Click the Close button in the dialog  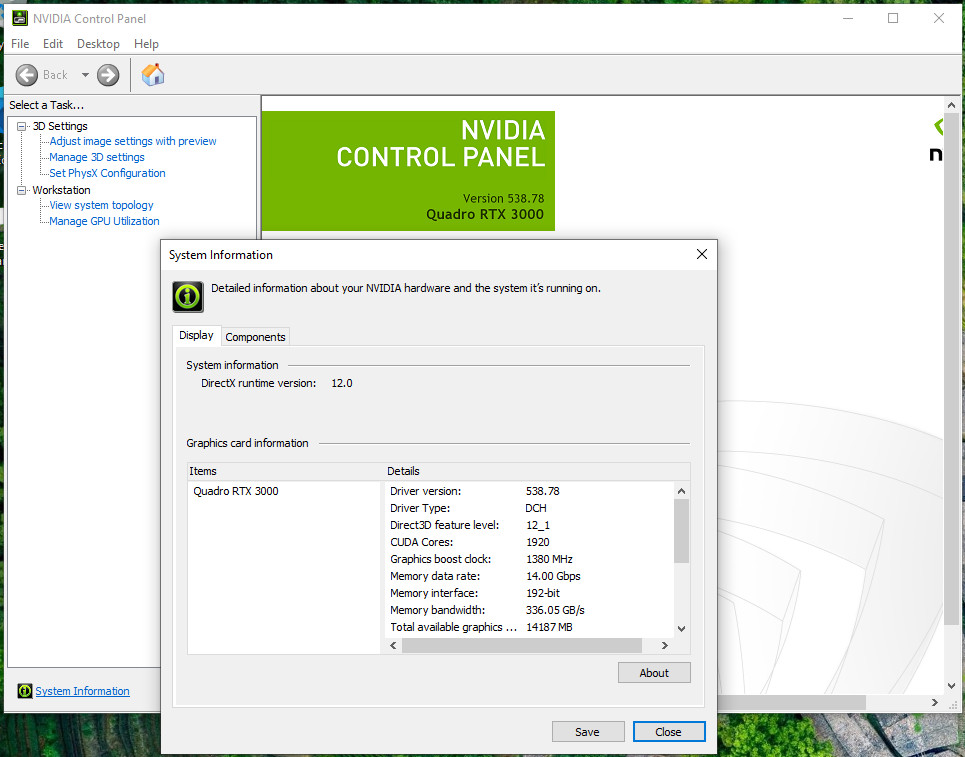point(668,732)
